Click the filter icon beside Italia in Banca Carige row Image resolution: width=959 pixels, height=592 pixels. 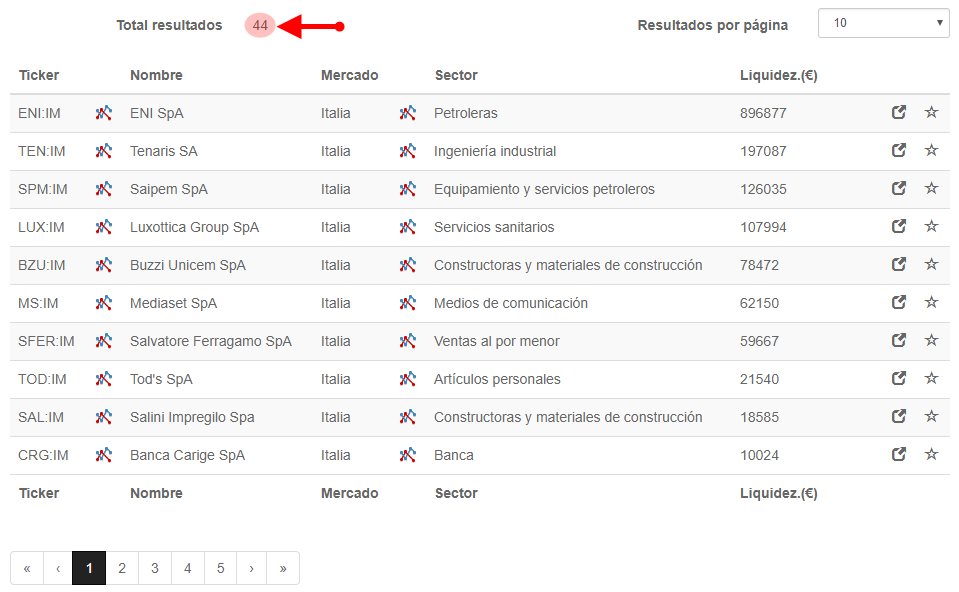tap(407, 455)
